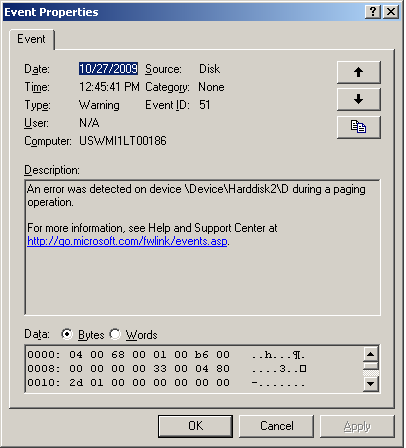This screenshot has width=406, height=448.
Task: Click the Disk source value
Action: point(210,69)
